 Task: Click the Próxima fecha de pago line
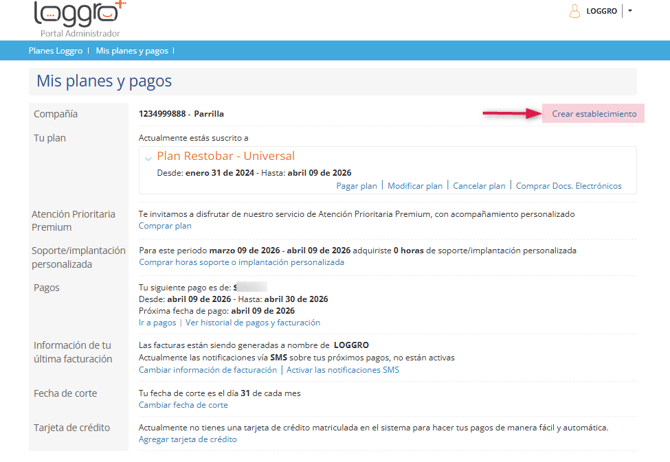[217, 311]
